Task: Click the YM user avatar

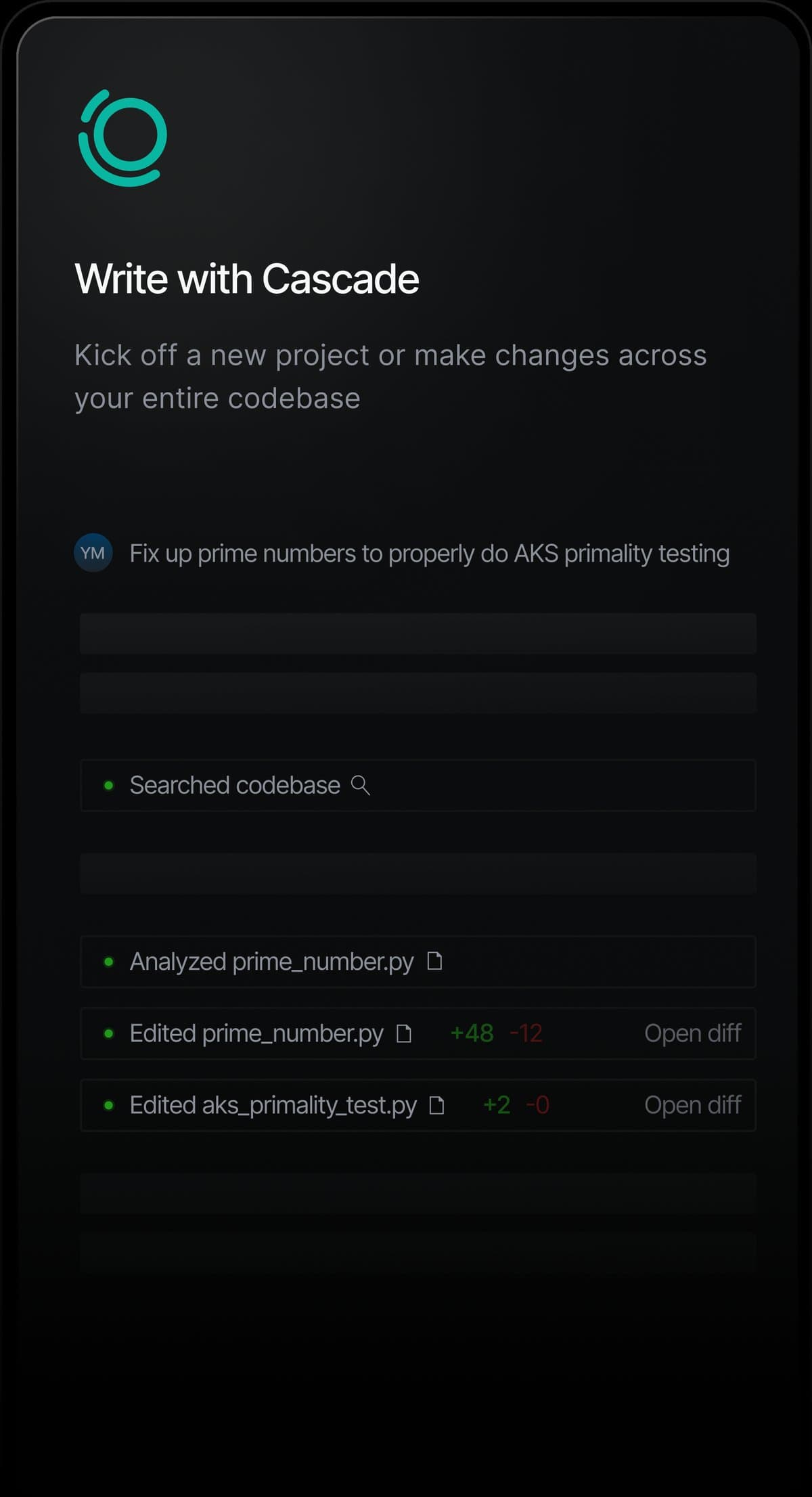Action: pyautogui.click(x=93, y=553)
